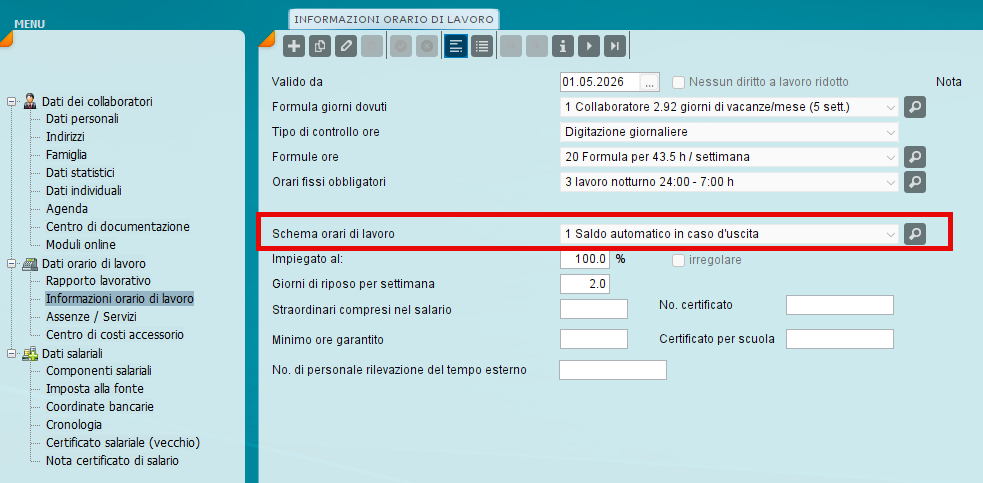Open Certificato salariale (vecchio) tree item
Image resolution: width=983 pixels, height=483 pixels.
coord(123,443)
